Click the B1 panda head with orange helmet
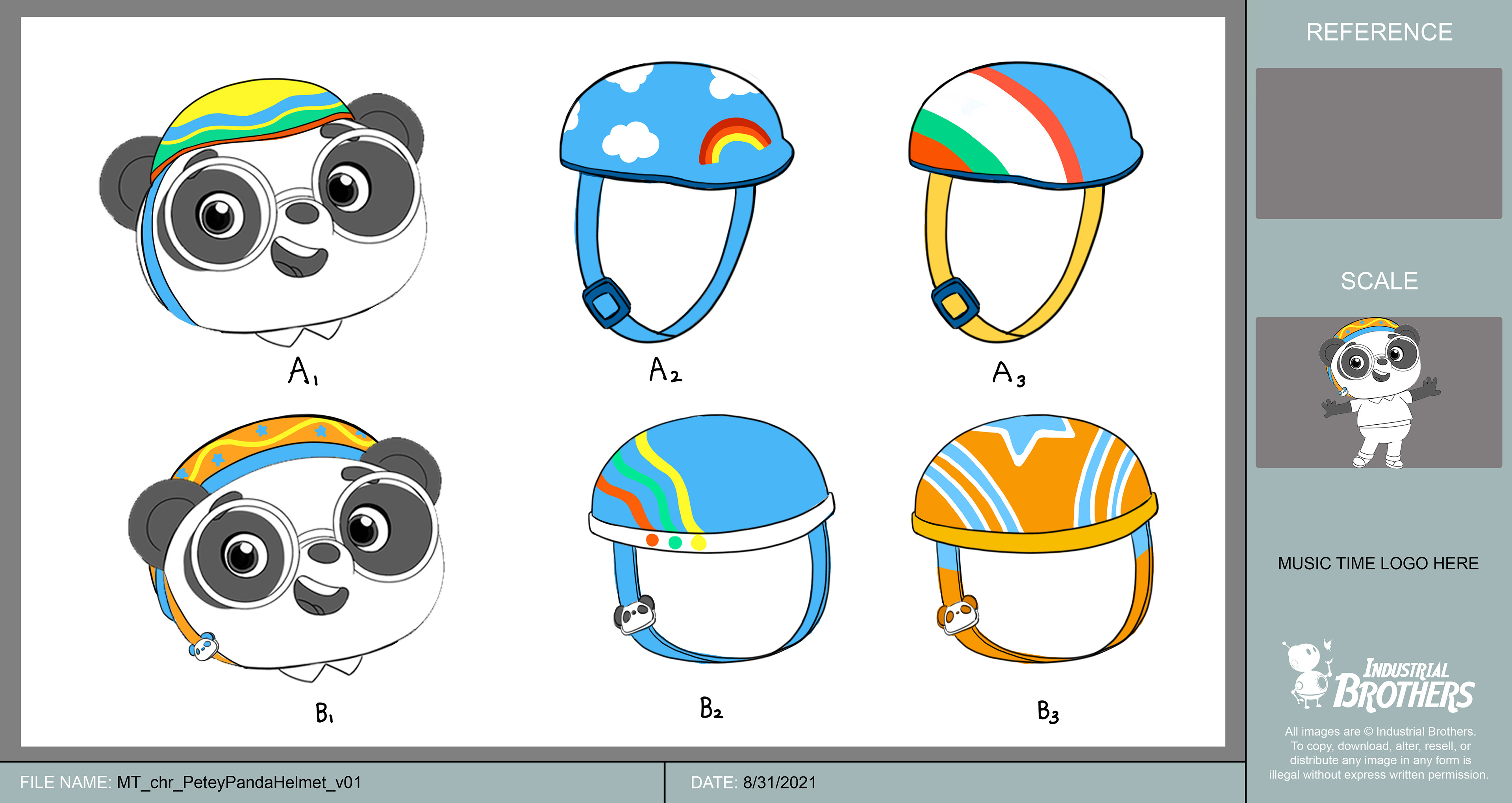The image size is (1512, 803). coord(286,548)
